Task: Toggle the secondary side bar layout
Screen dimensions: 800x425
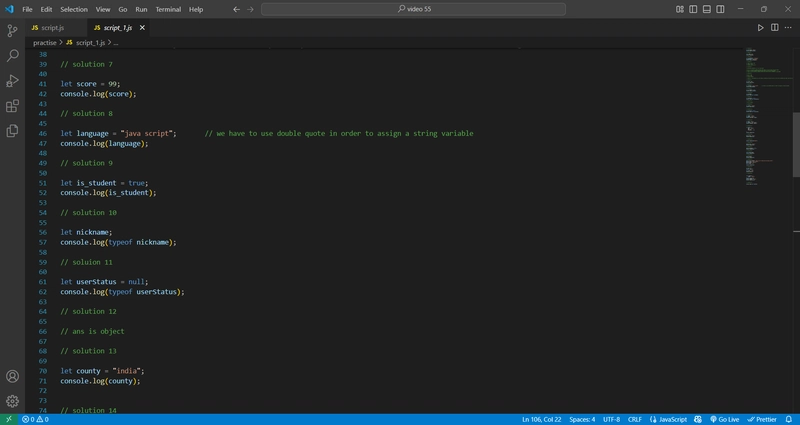Action: pyautogui.click(x=720, y=9)
